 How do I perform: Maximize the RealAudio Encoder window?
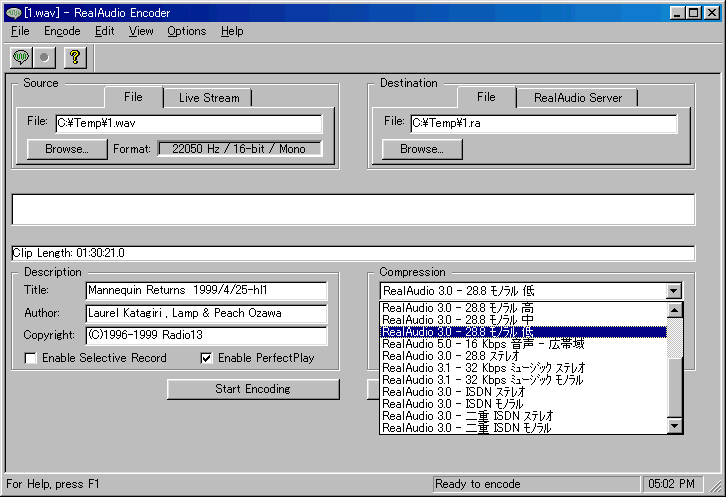(x=694, y=13)
